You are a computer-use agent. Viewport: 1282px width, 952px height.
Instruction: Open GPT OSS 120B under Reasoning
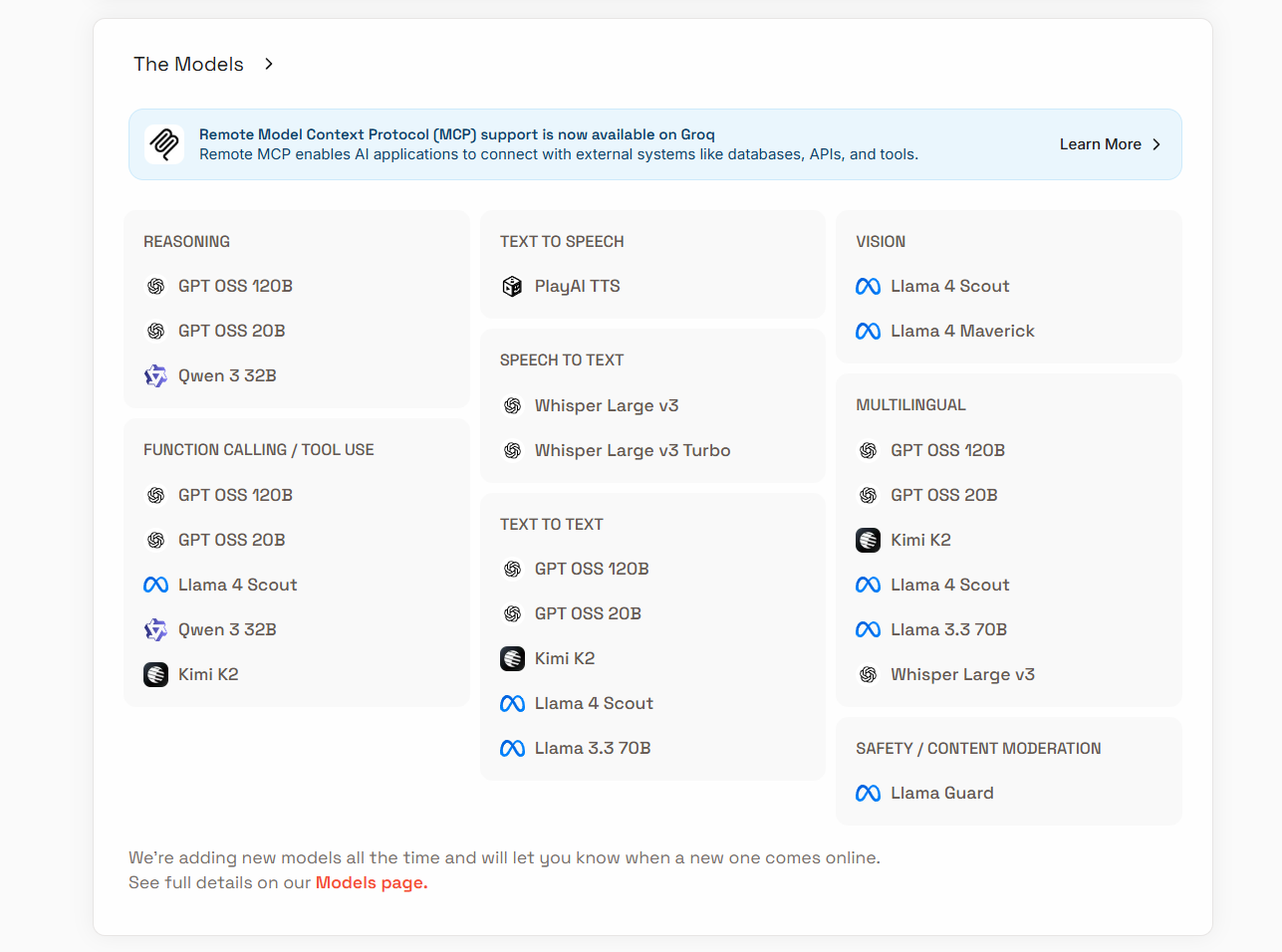coord(235,287)
